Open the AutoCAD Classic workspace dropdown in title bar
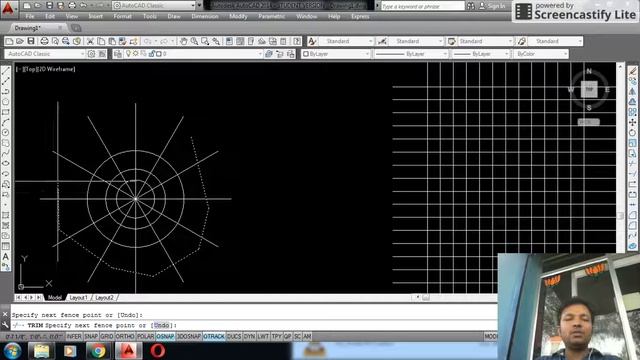This screenshot has height=360, width=640. pos(154,5)
